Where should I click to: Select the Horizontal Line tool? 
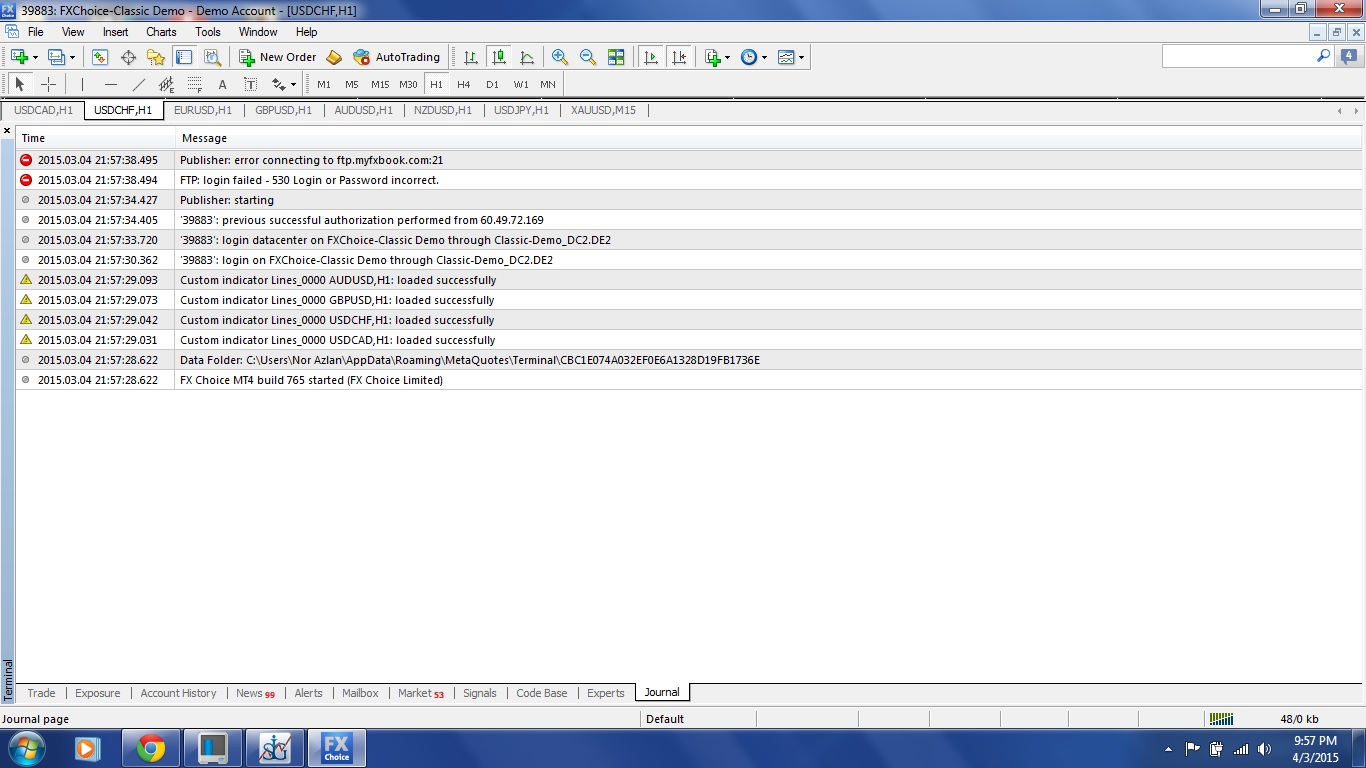pos(110,84)
